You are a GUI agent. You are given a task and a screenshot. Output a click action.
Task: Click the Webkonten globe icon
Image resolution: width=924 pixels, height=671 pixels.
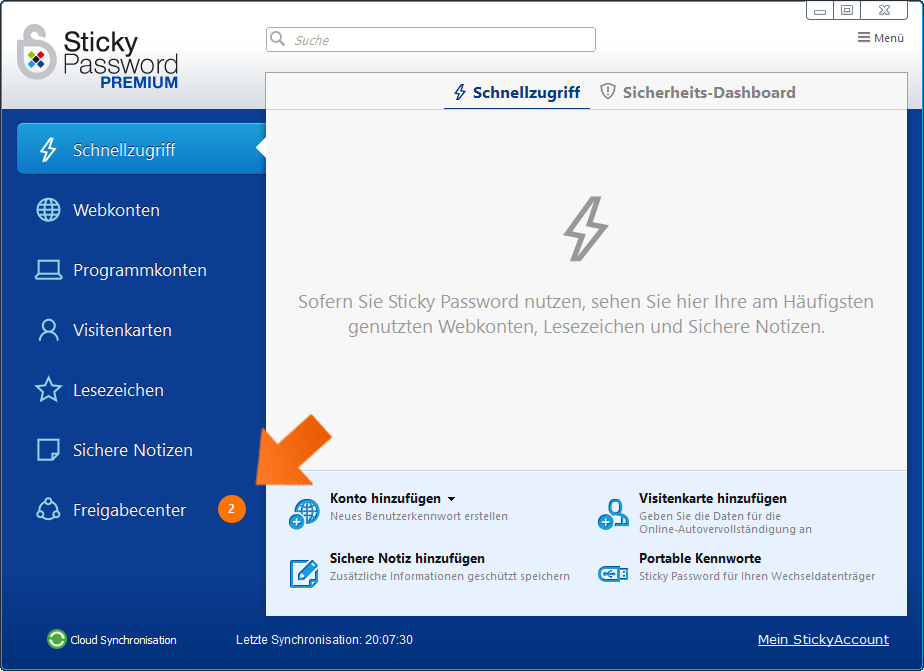tap(48, 210)
